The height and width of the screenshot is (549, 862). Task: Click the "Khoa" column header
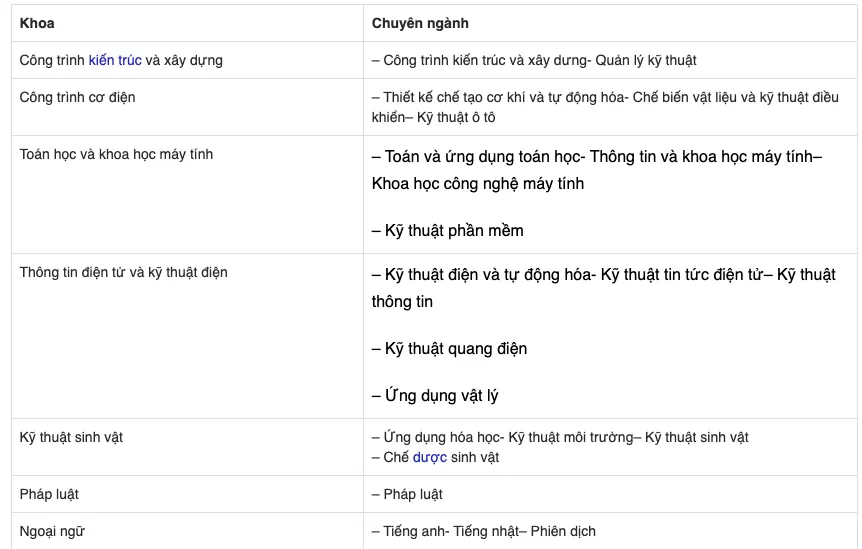tap(37, 23)
